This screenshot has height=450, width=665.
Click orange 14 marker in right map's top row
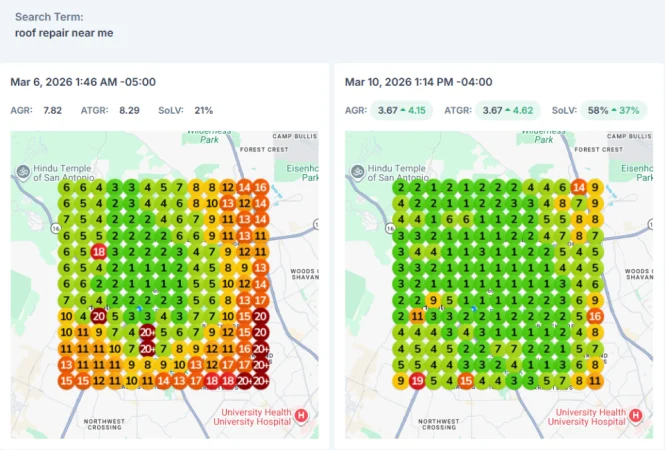pos(579,187)
